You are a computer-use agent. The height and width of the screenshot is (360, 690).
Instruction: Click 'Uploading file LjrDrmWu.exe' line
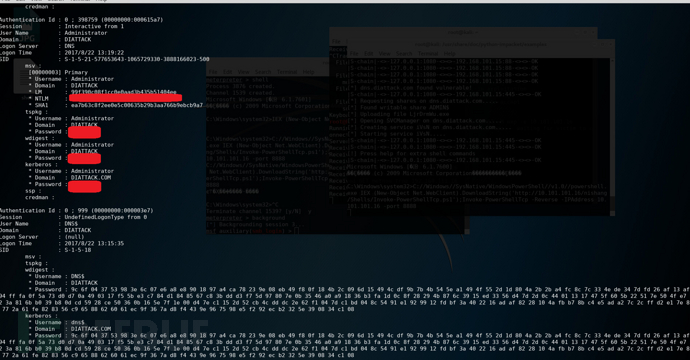pyautogui.click(x=399, y=114)
